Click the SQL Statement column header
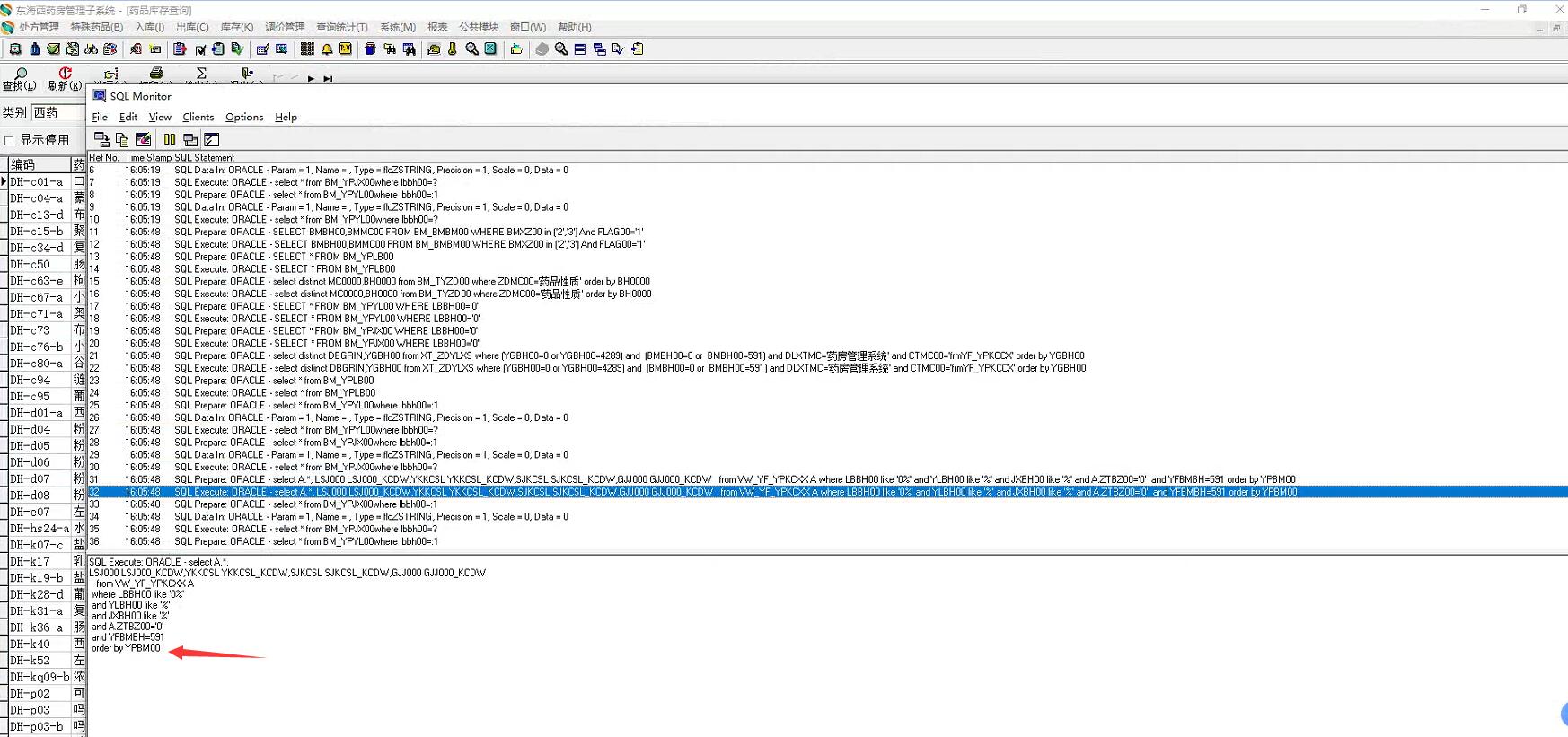This screenshot has height=737, width=1568. click(204, 157)
